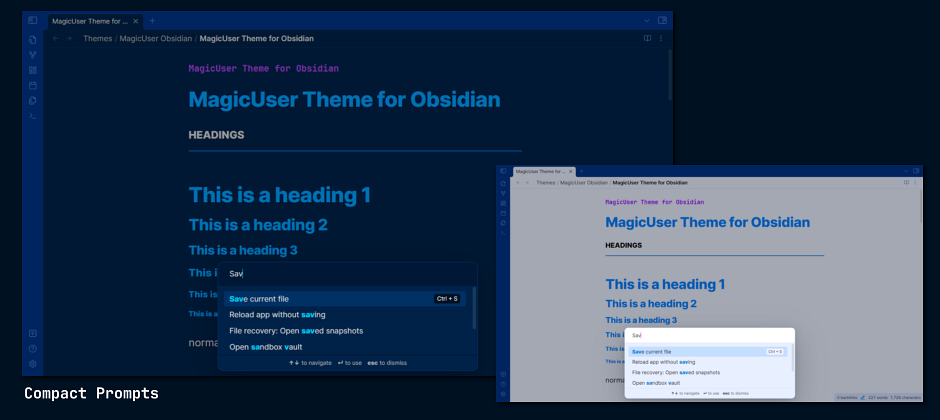Screen dimensions: 940x420
Task: Switch to reading view in dark window
Action: tap(647, 38)
